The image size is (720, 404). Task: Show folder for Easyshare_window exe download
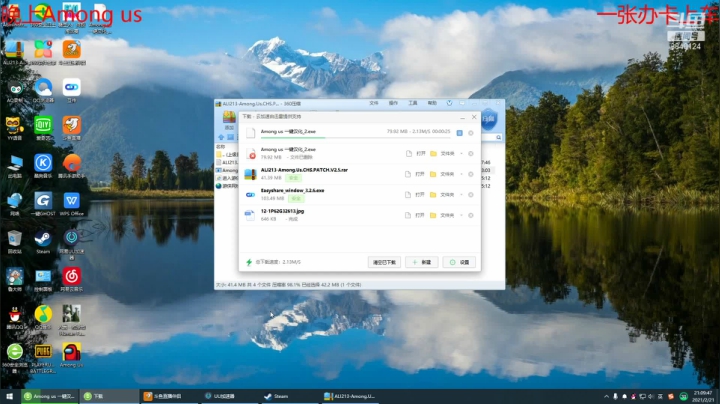point(443,195)
